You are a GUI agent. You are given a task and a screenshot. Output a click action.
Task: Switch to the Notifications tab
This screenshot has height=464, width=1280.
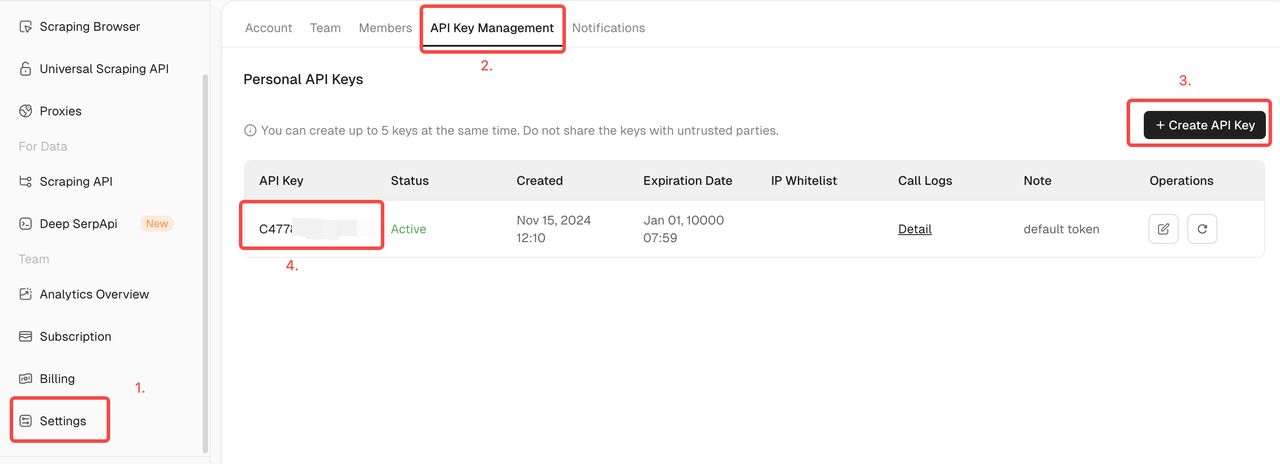608,28
